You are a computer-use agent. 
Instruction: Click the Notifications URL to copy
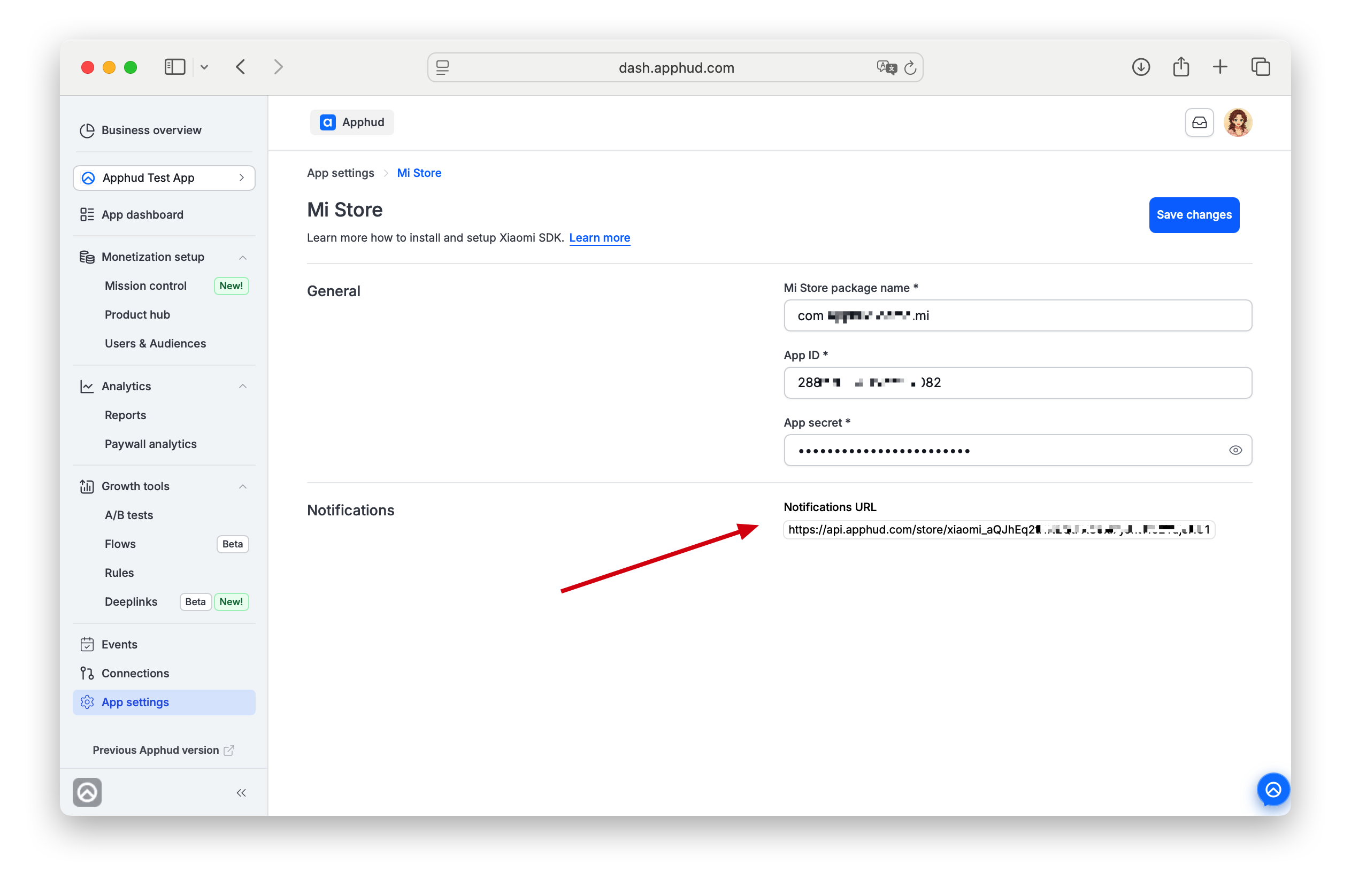[999, 530]
